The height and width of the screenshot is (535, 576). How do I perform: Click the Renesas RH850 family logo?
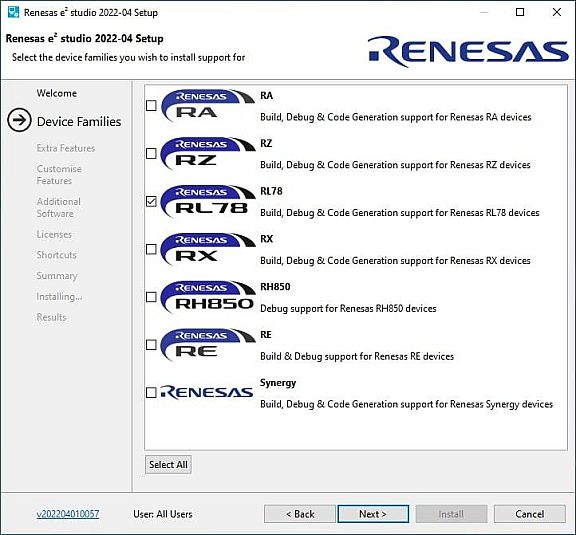click(208, 297)
